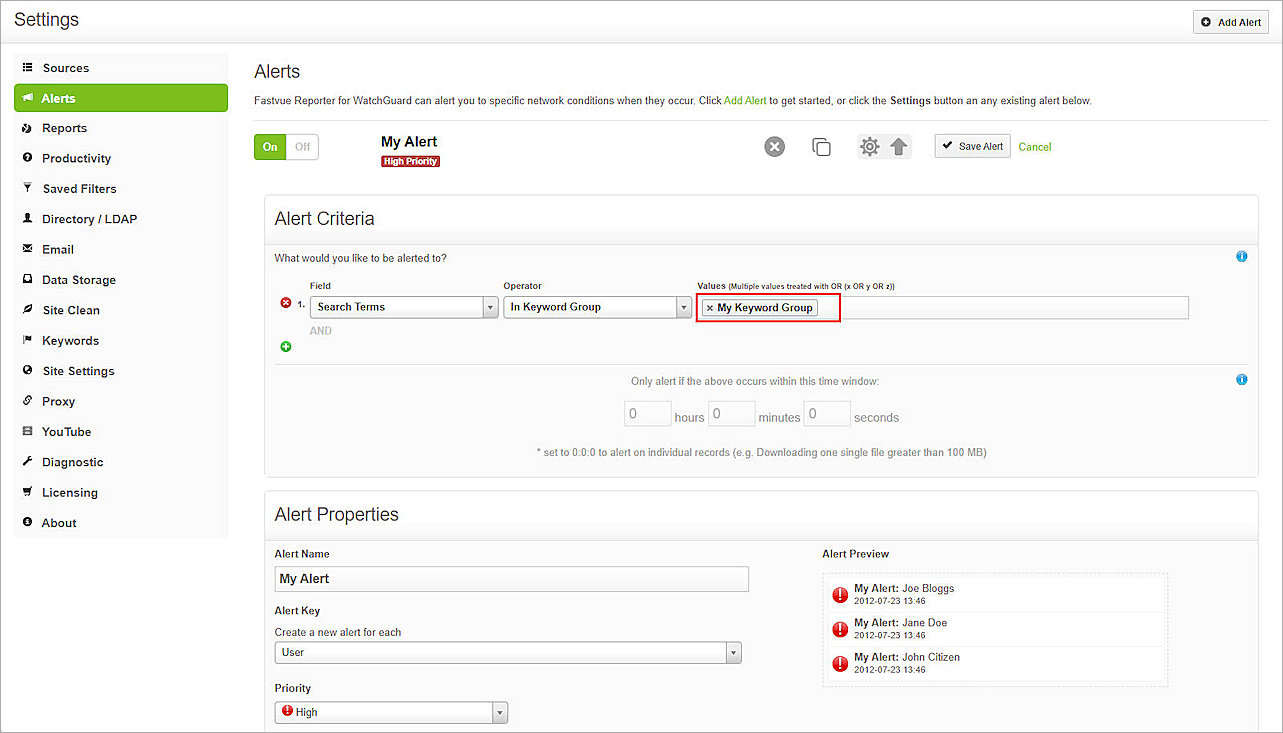Click the duplicate alert copy icon

click(821, 147)
